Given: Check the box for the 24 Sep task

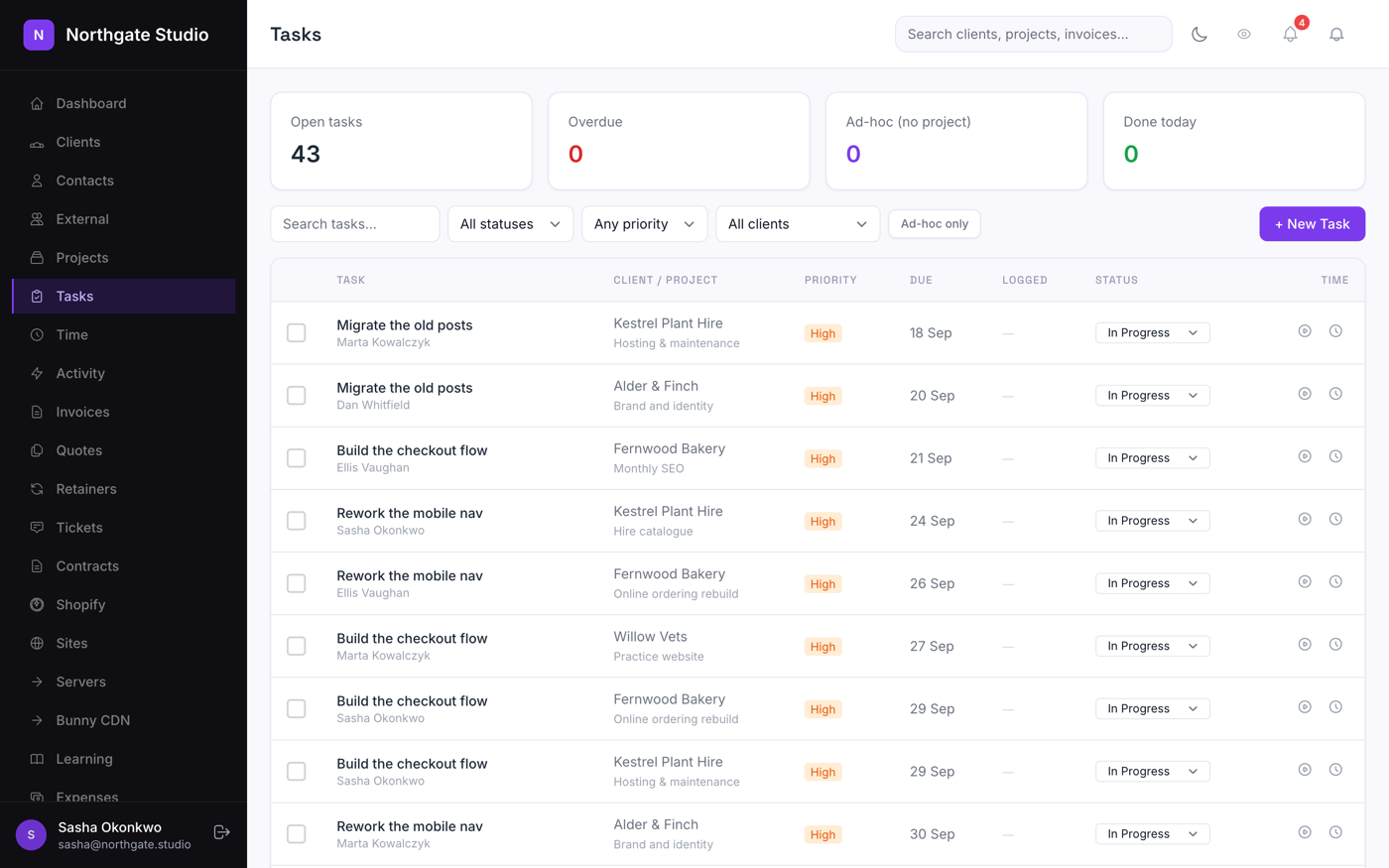Looking at the screenshot, I should tap(297, 520).
